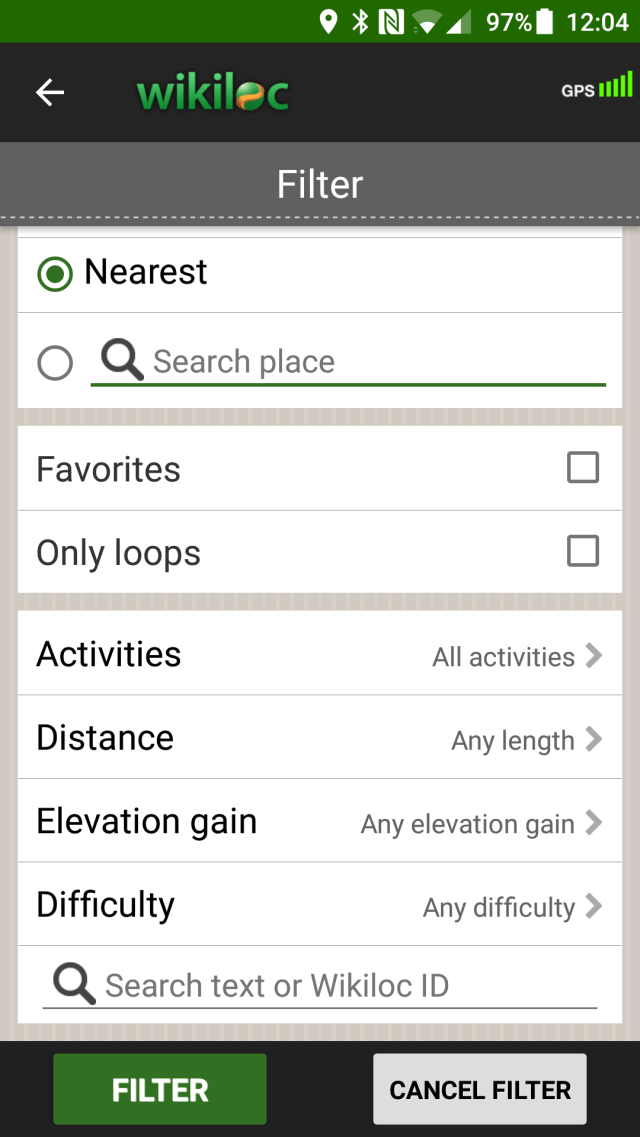Expand the Activities chevron
Image resolution: width=640 pixels, height=1137 pixels.
point(594,655)
